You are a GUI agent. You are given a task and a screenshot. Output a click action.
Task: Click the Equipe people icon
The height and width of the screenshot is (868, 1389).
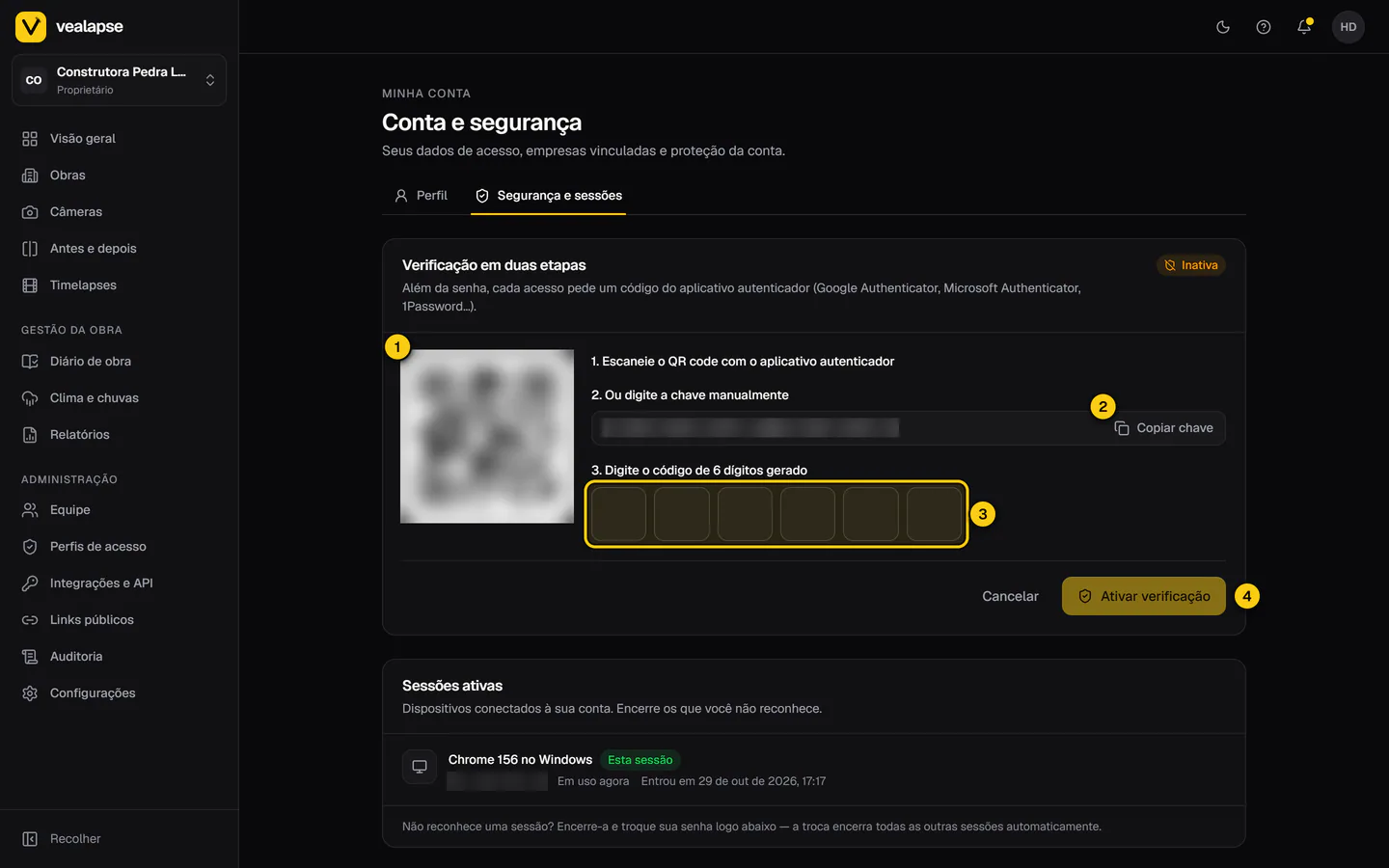(30, 510)
